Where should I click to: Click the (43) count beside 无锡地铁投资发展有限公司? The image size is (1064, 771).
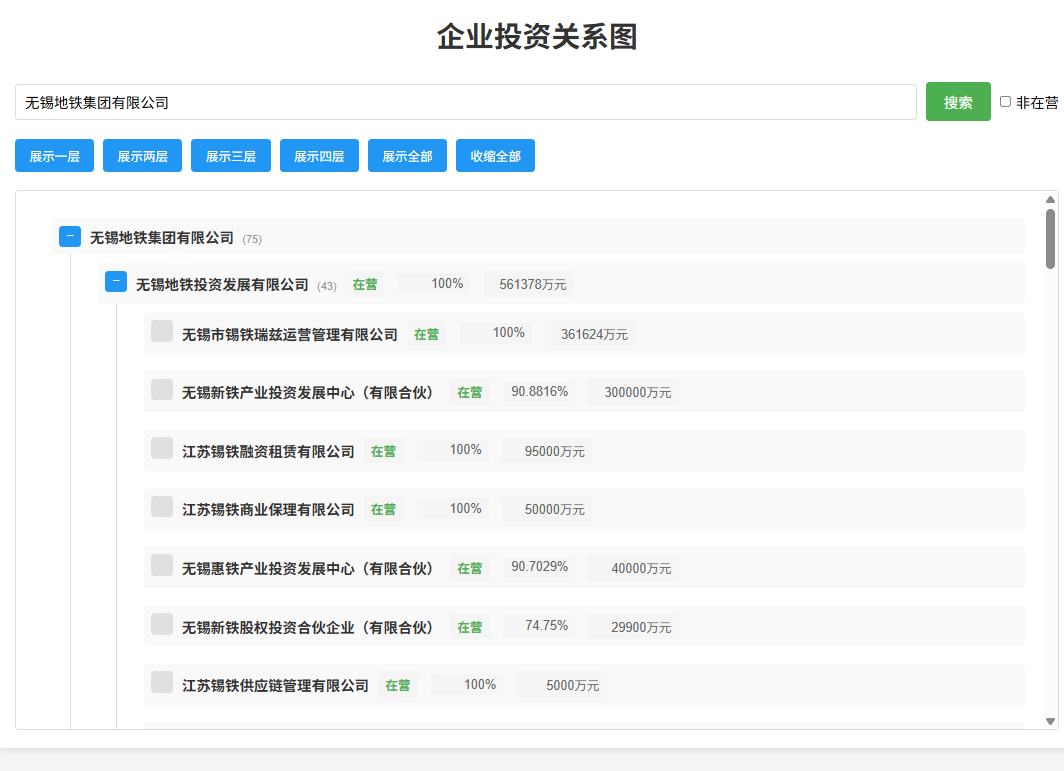click(326, 286)
